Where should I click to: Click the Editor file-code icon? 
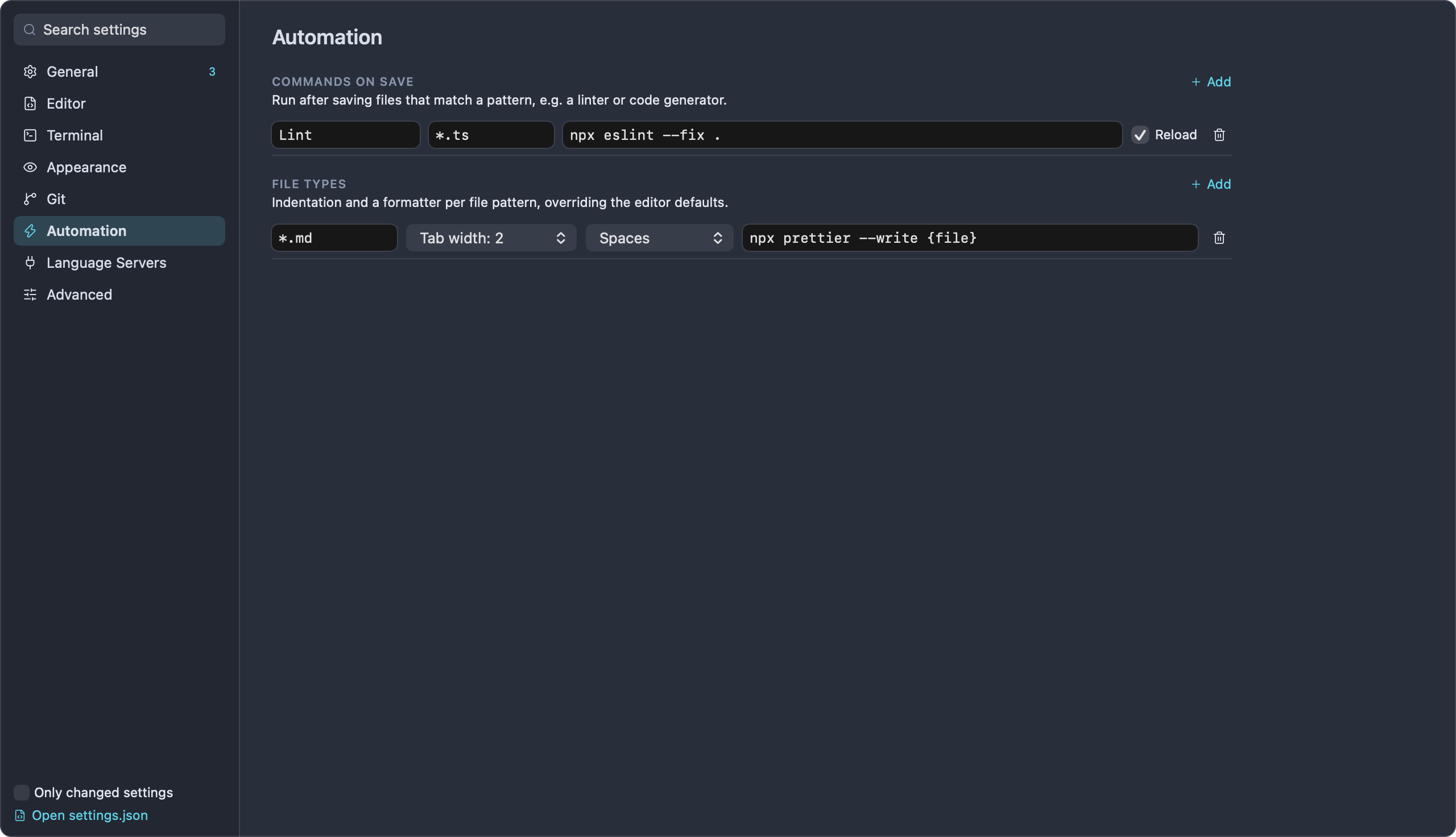click(x=30, y=103)
